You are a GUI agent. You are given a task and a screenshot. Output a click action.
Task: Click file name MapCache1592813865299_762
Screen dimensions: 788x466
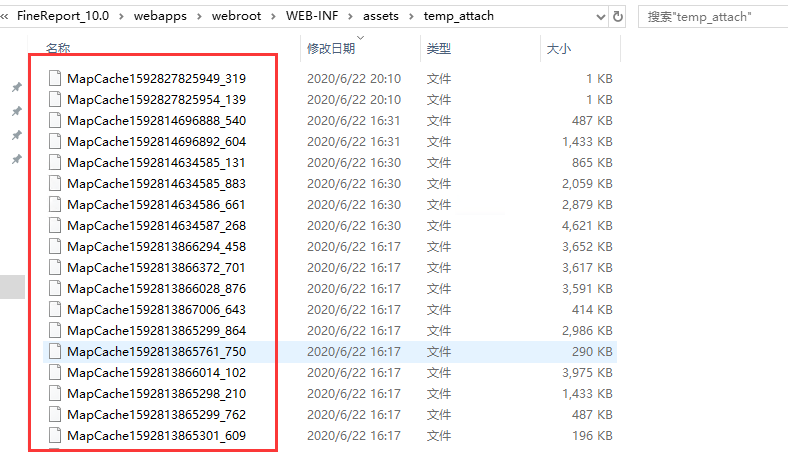156,414
